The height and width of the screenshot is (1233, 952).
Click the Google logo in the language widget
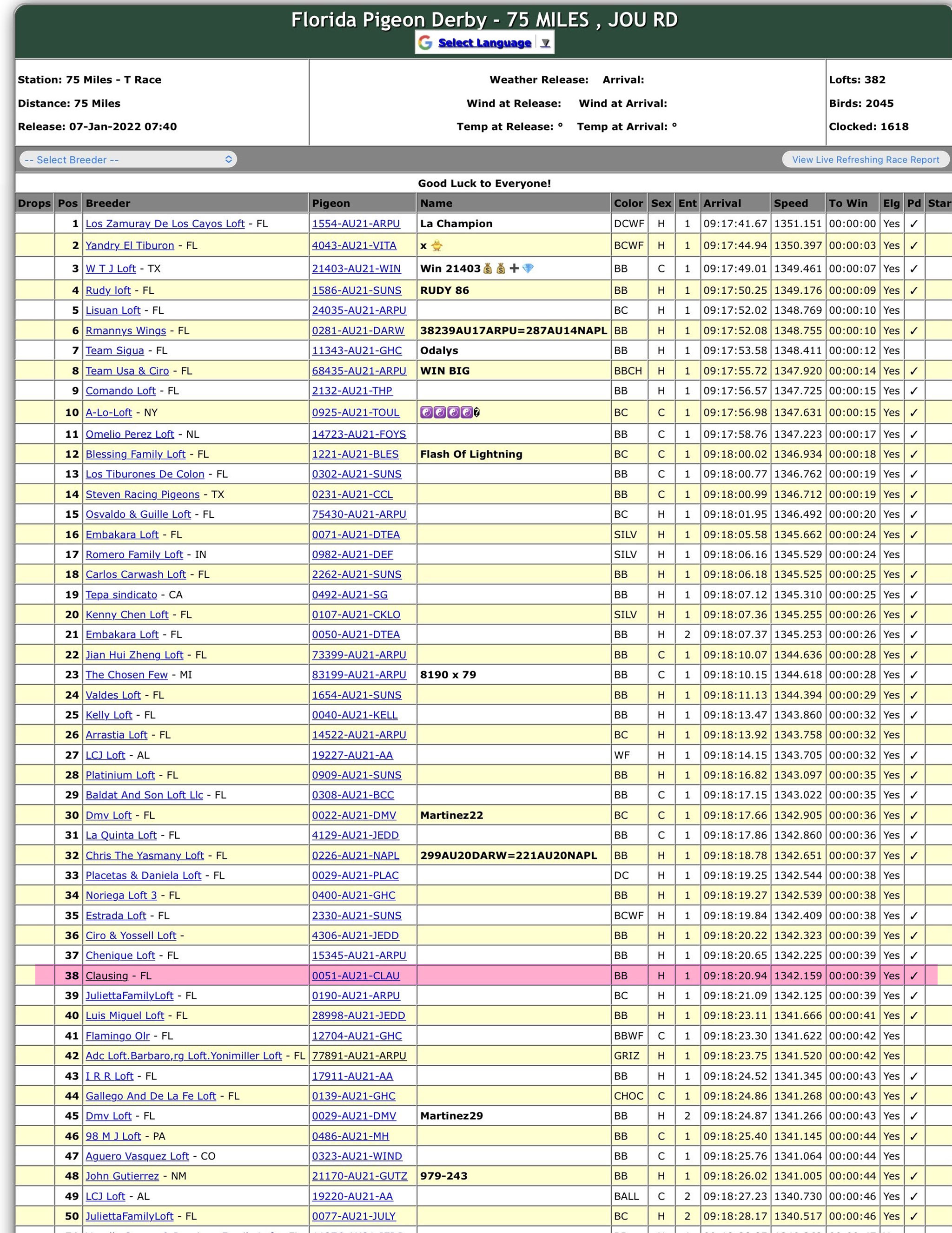(x=425, y=43)
